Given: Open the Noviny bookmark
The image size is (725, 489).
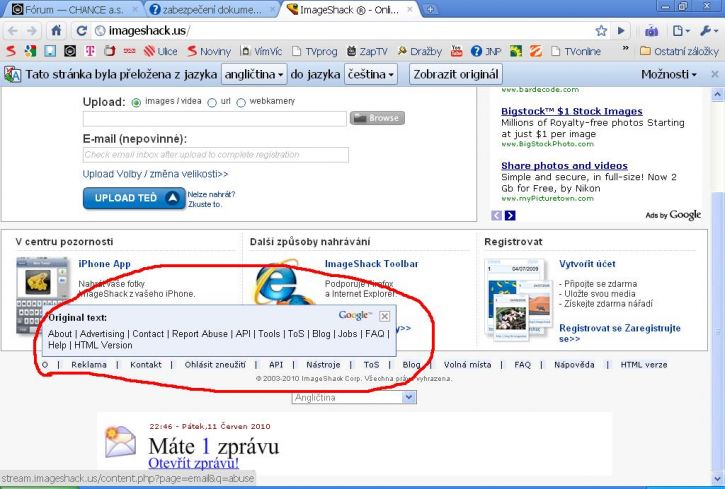Looking at the screenshot, I should (x=209, y=51).
